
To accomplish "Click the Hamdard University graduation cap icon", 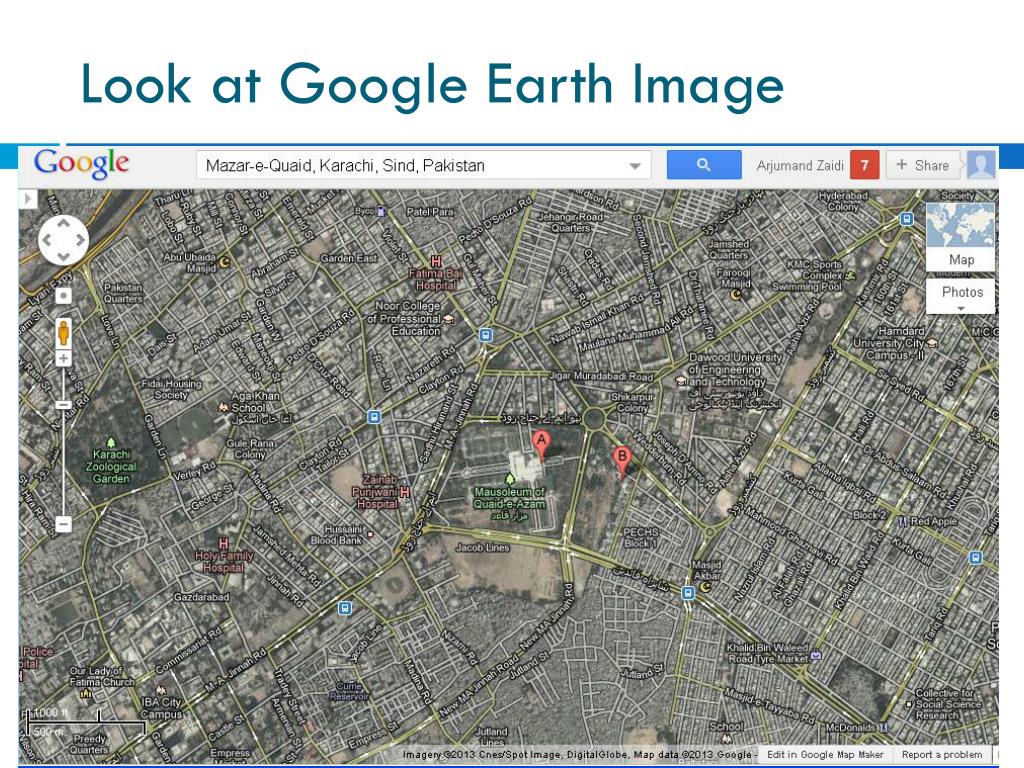I will (x=932, y=344).
